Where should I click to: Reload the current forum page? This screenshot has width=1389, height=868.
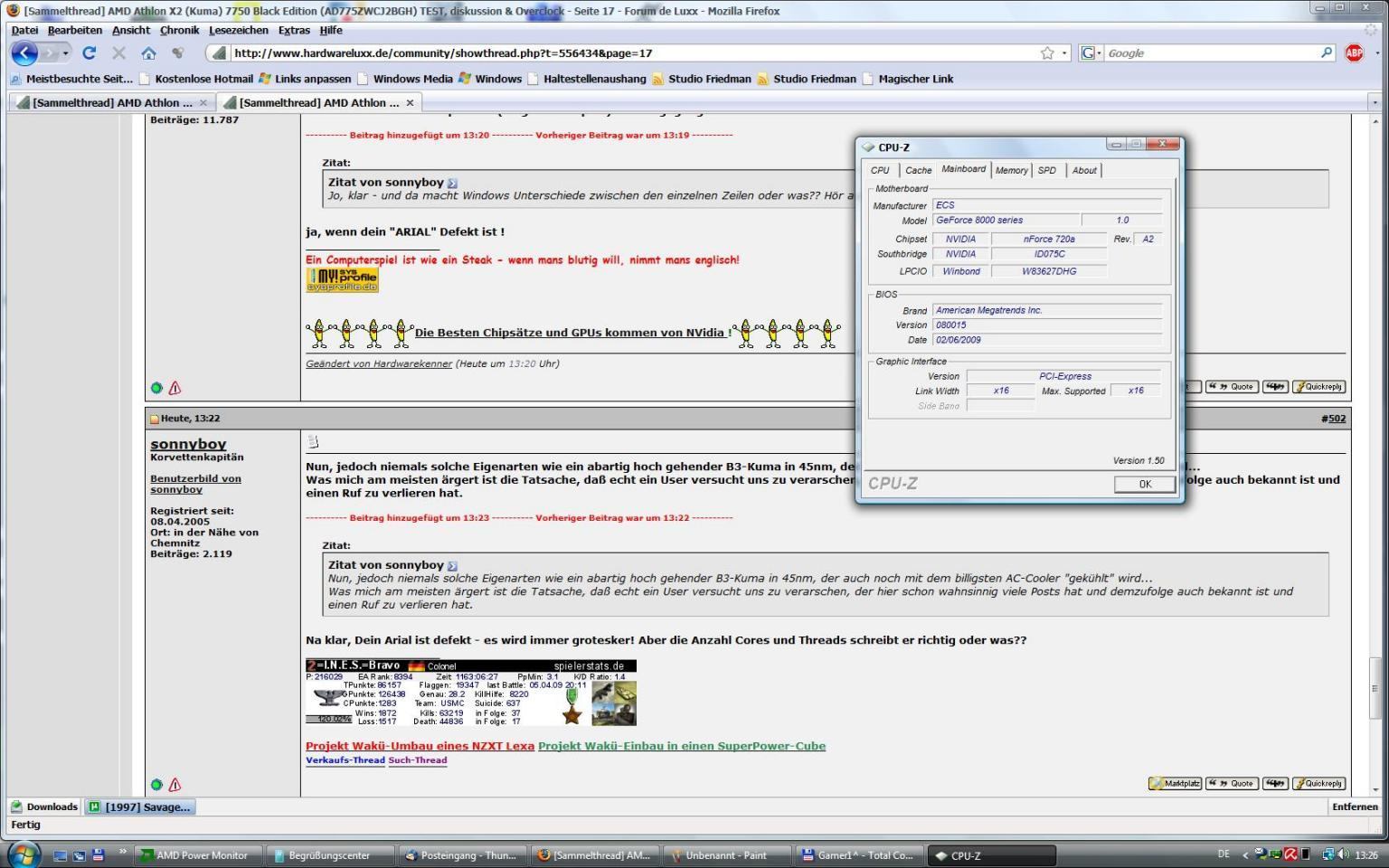pyautogui.click(x=89, y=53)
